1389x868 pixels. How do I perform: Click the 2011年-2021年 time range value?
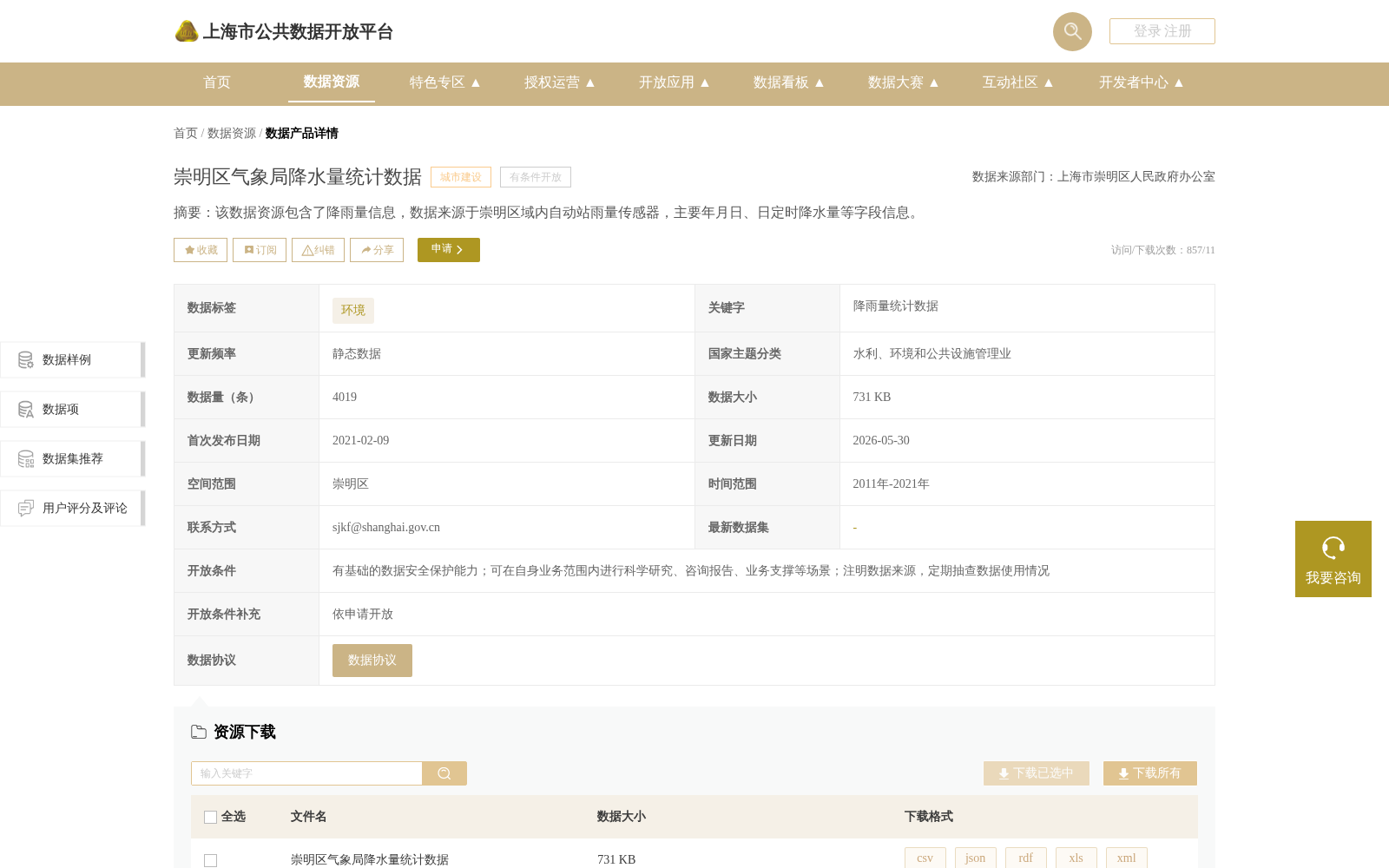(891, 484)
